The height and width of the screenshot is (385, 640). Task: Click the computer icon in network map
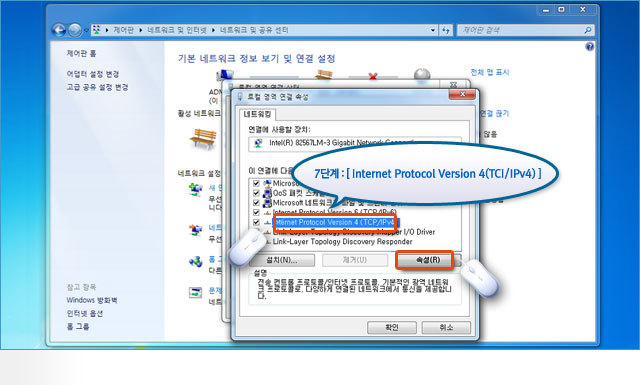coord(224,75)
